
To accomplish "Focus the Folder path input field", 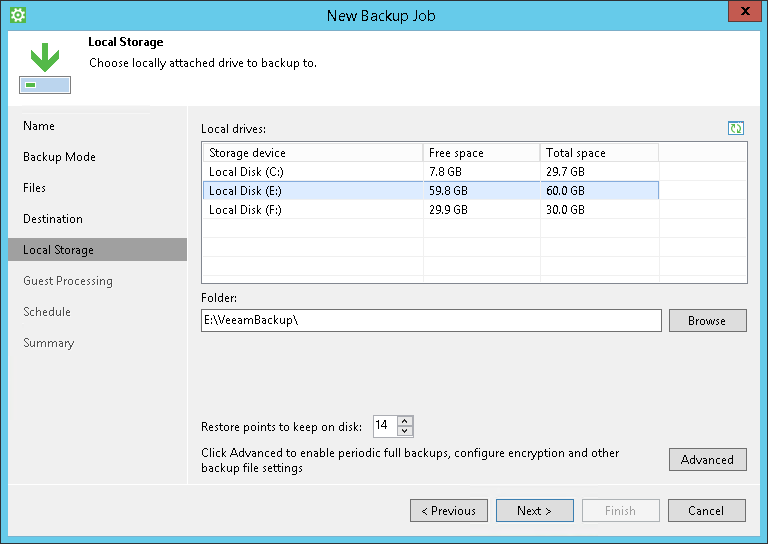I will coord(431,320).
